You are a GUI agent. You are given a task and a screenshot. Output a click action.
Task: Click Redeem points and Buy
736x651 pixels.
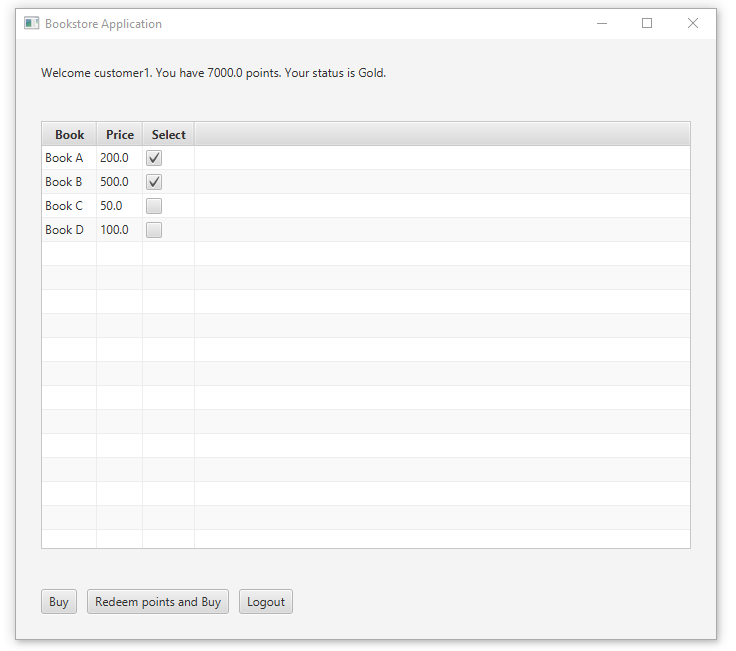158,602
